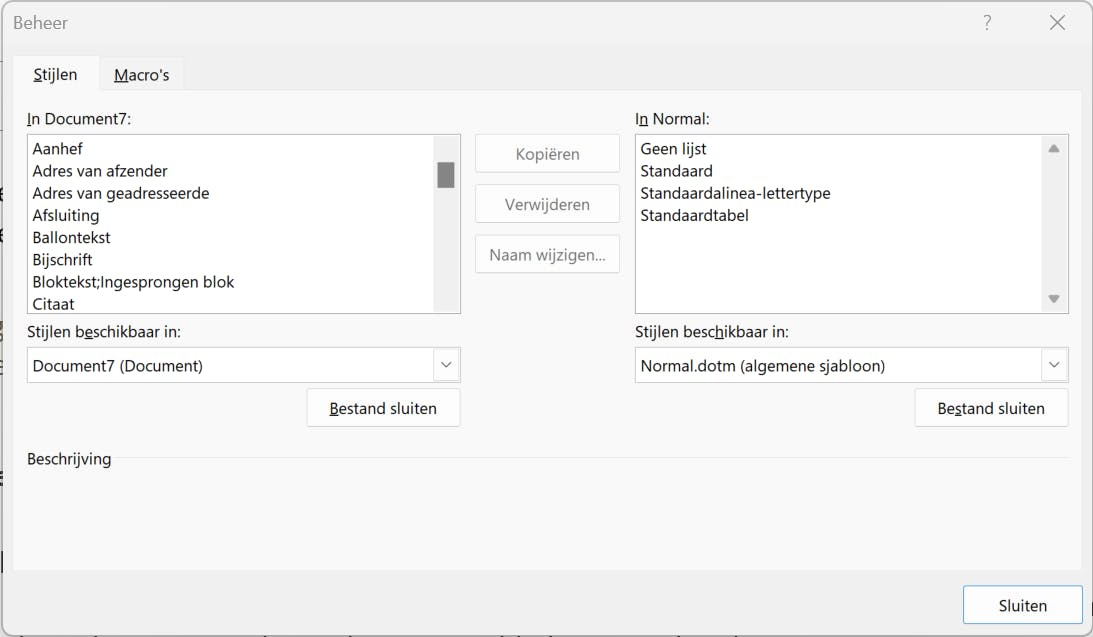This screenshot has width=1093, height=637.
Task: Select Geen lijst in Normal list
Action: [674, 149]
